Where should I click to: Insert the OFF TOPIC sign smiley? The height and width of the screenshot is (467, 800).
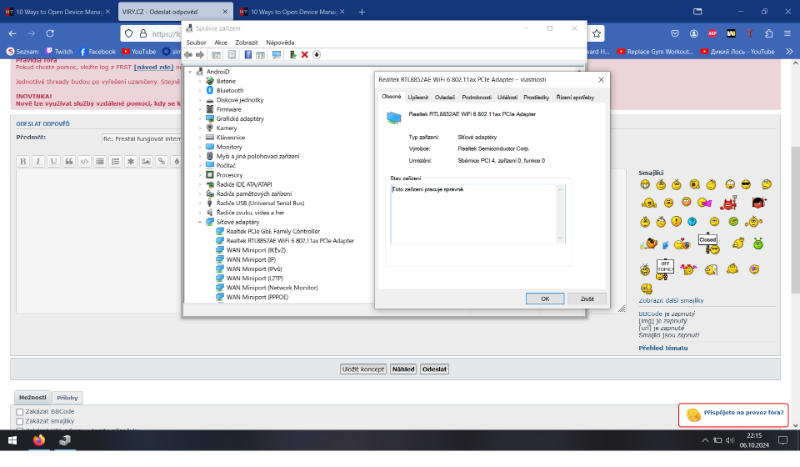[664, 269]
